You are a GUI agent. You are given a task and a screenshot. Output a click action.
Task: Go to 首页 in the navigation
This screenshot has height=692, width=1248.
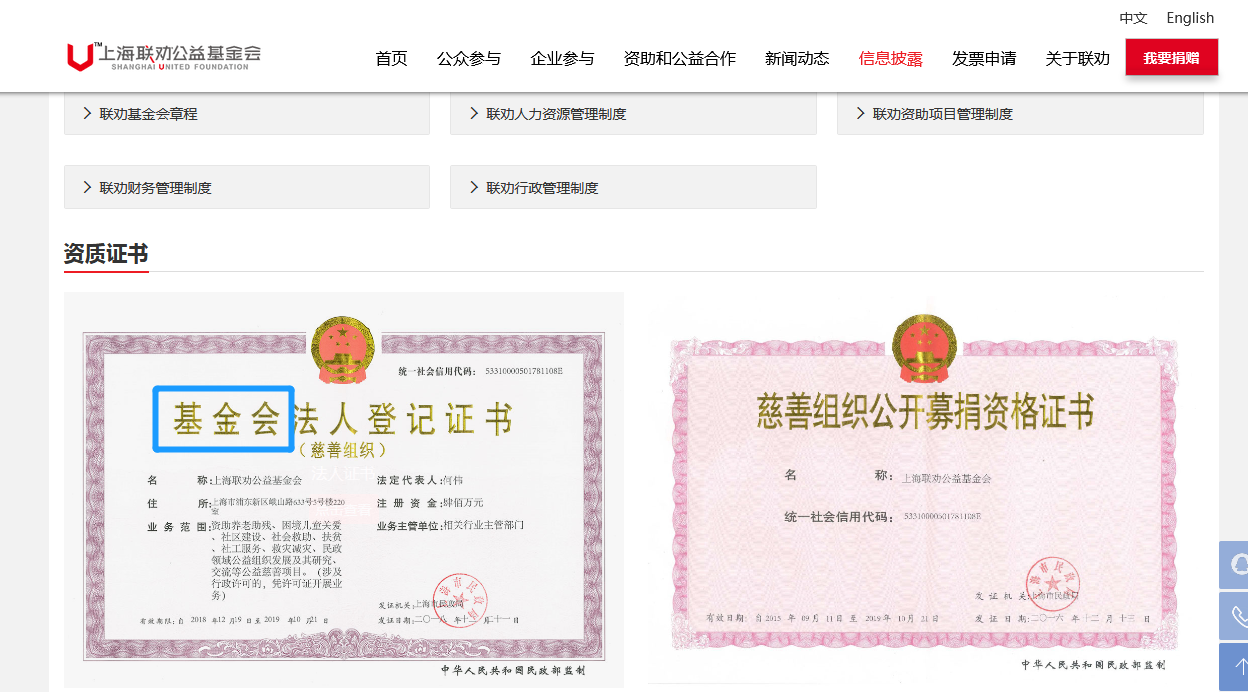coord(391,58)
